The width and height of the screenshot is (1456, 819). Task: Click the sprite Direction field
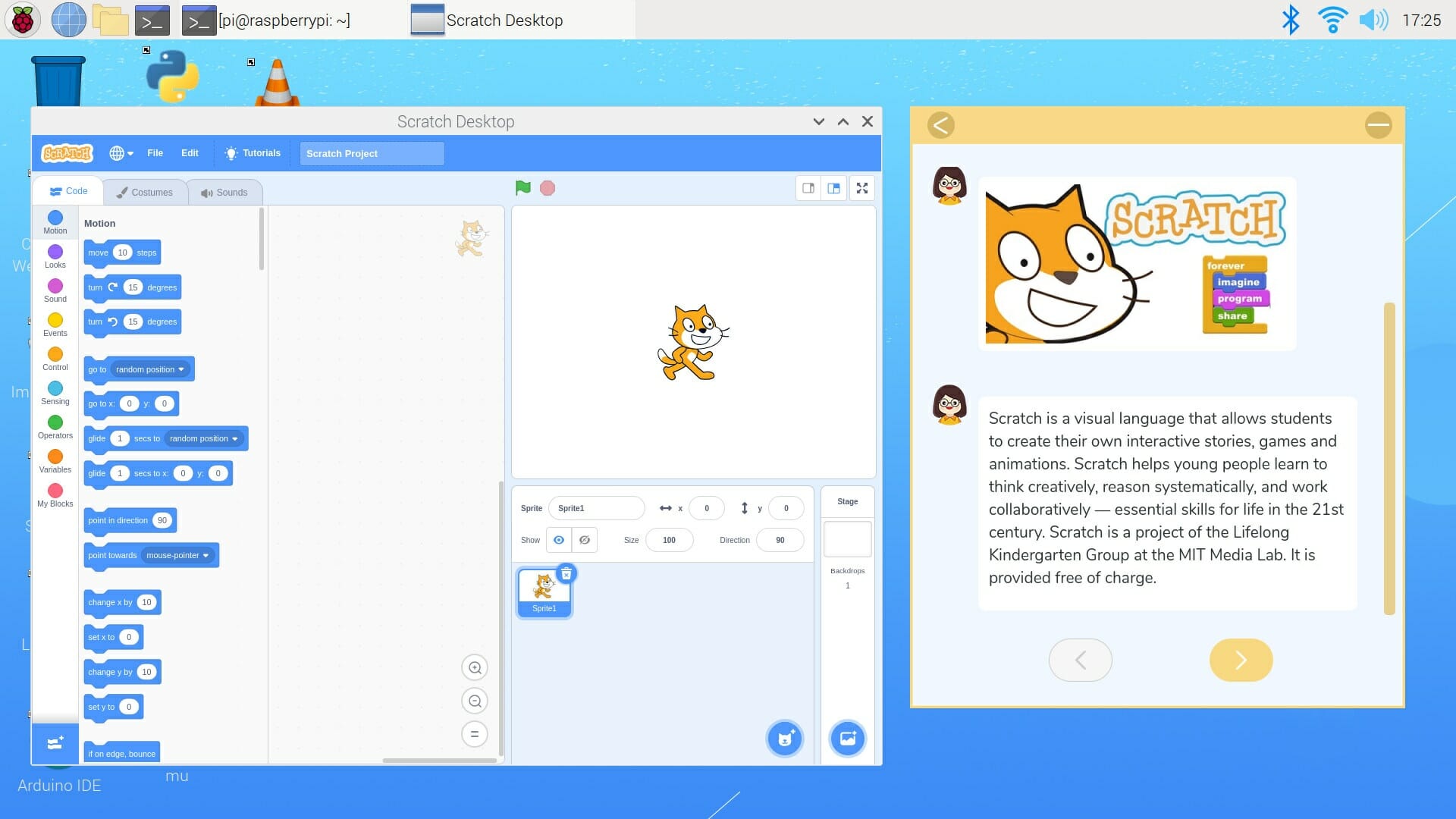click(780, 540)
